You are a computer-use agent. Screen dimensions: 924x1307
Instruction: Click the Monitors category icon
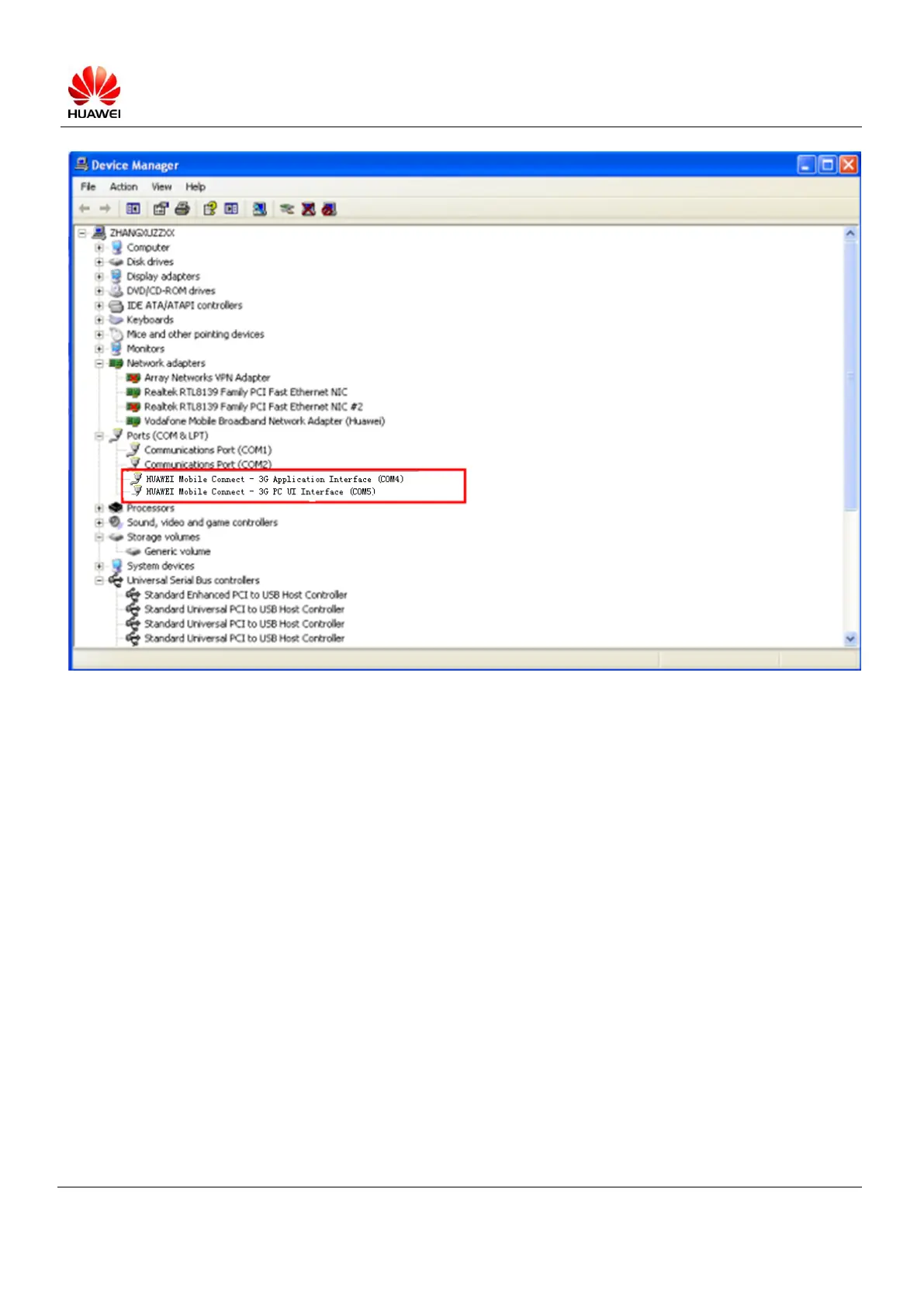pyautogui.click(x=116, y=348)
